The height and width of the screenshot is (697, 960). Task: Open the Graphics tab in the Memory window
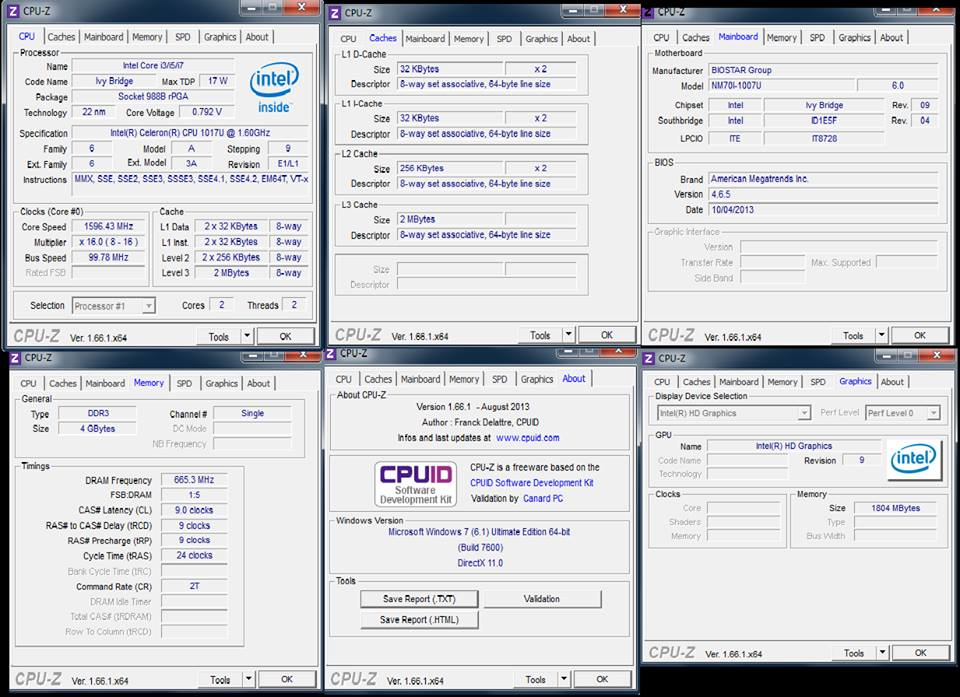[x=221, y=383]
